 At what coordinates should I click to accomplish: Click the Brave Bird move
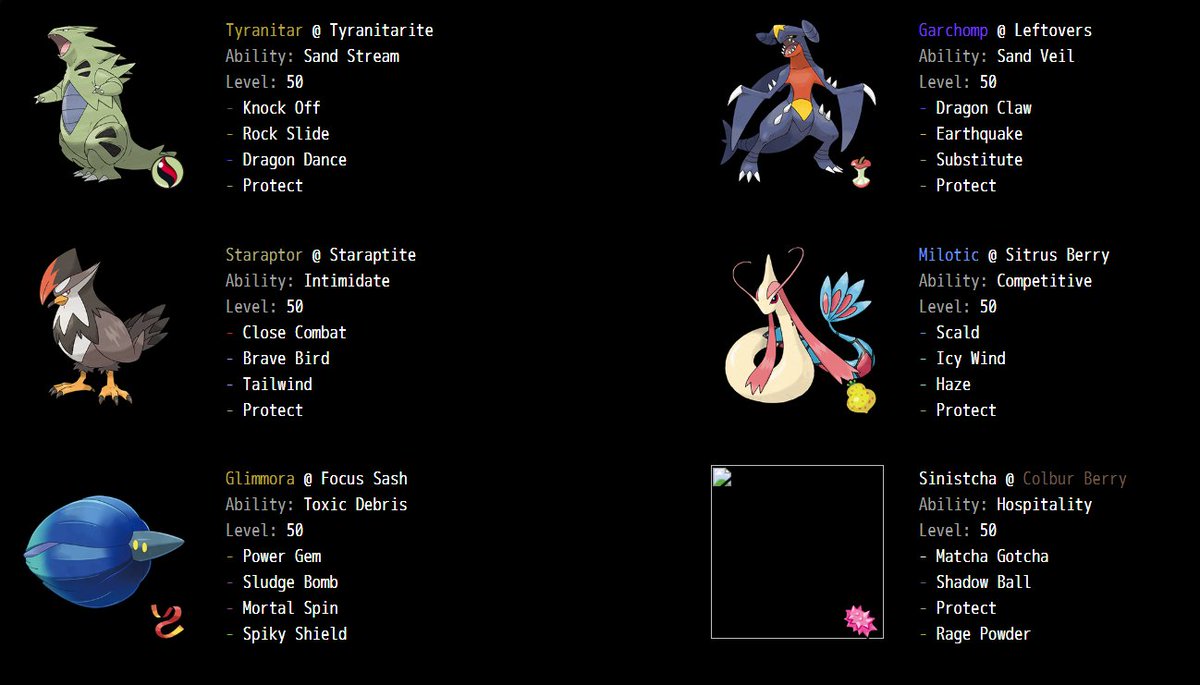coord(285,359)
